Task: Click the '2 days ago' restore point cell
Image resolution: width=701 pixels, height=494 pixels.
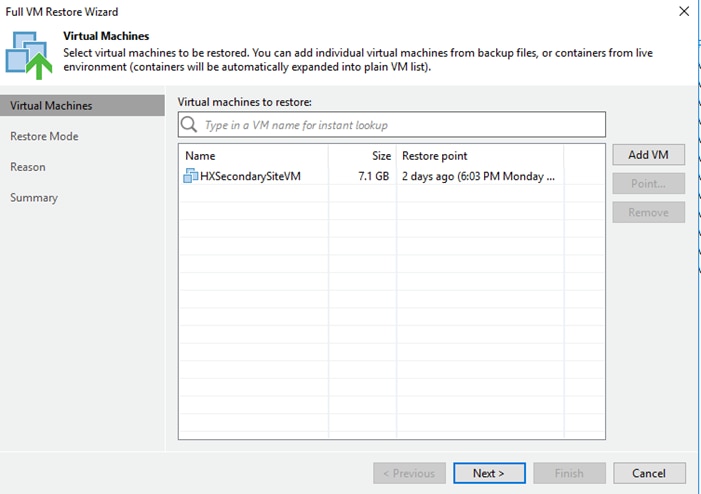Action: coord(478,176)
